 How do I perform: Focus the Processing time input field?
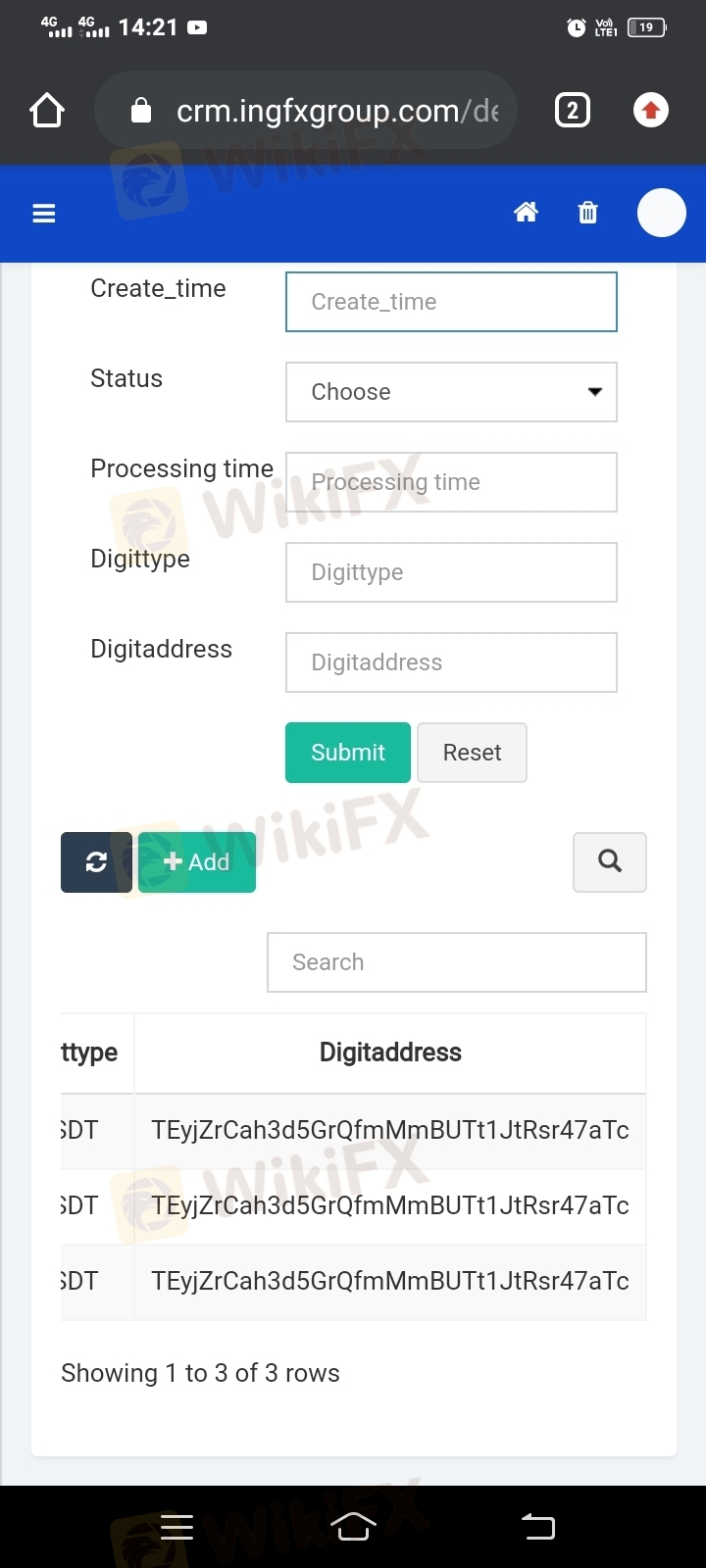(x=451, y=482)
